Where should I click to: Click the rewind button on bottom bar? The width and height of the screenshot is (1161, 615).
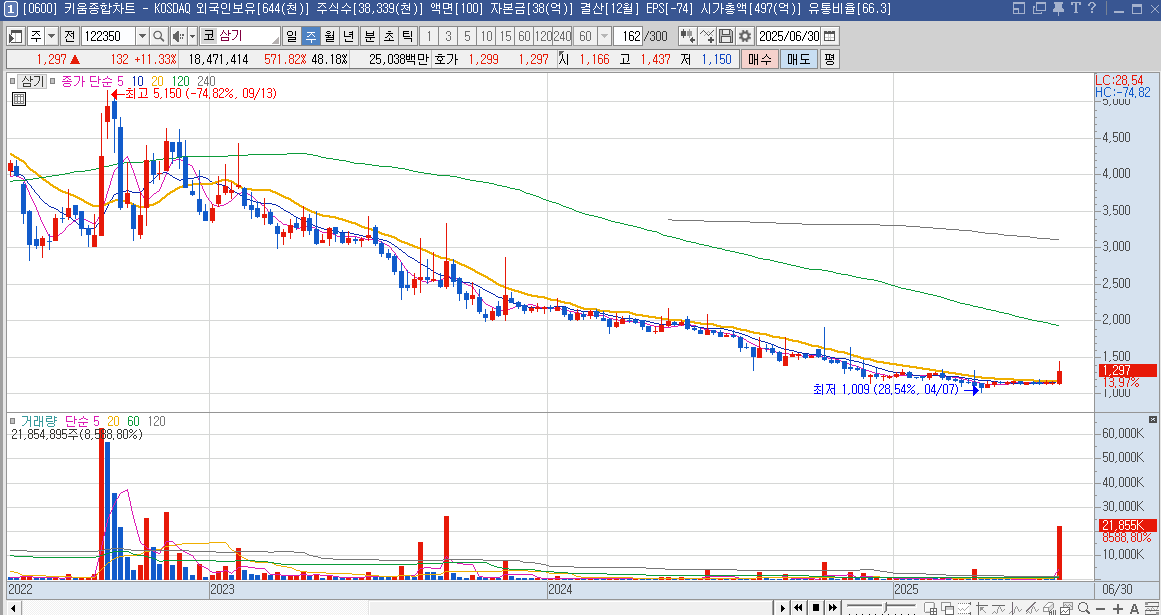point(798,608)
